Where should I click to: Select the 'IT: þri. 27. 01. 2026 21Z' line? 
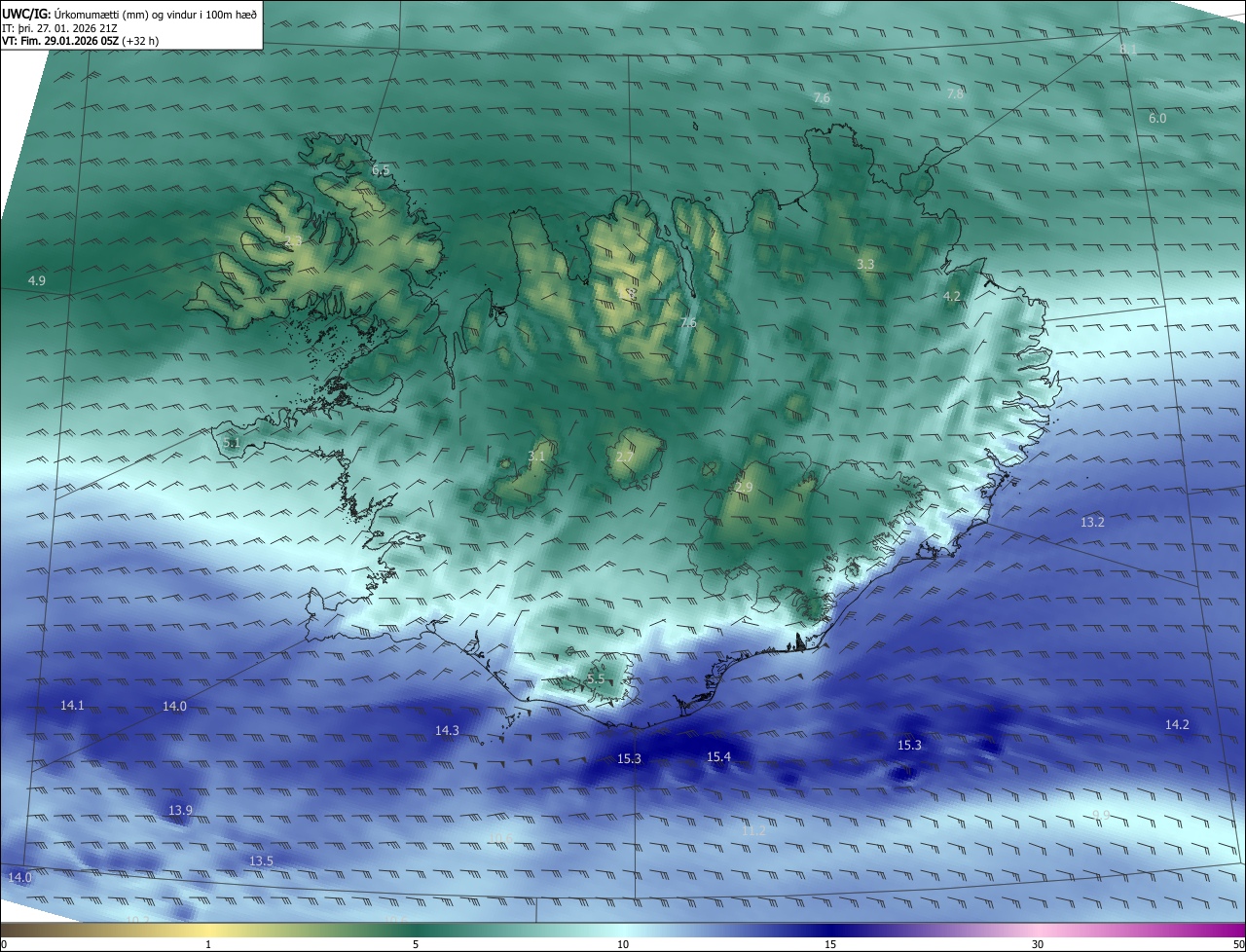61,28
